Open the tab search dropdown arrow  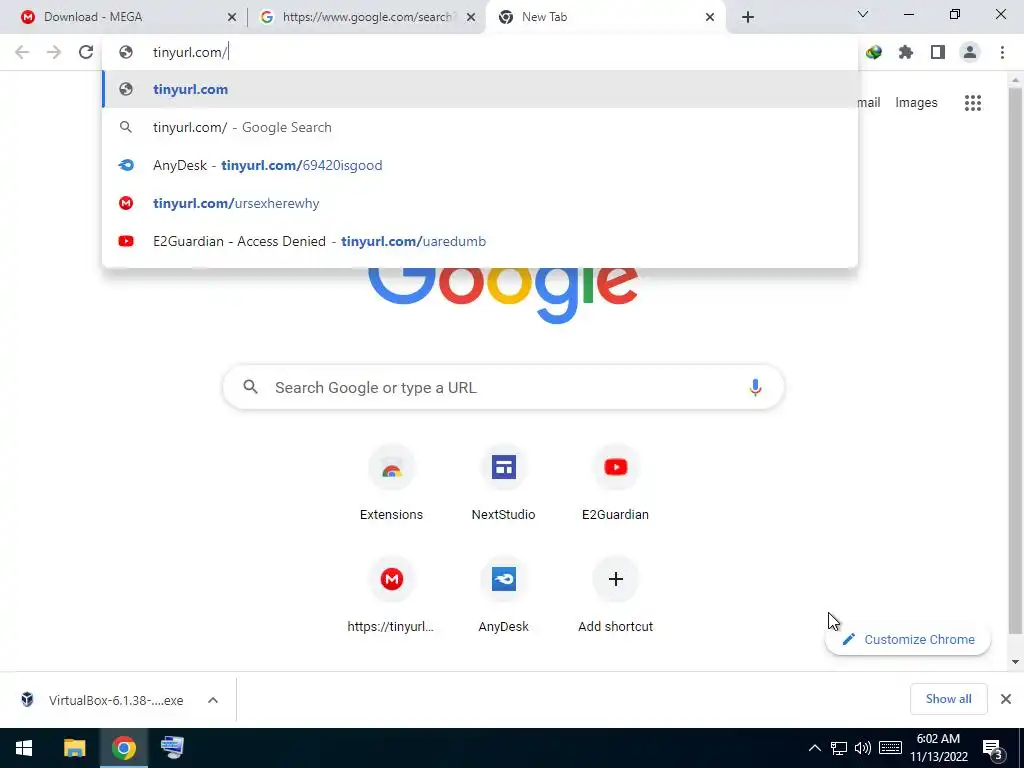pos(863,14)
